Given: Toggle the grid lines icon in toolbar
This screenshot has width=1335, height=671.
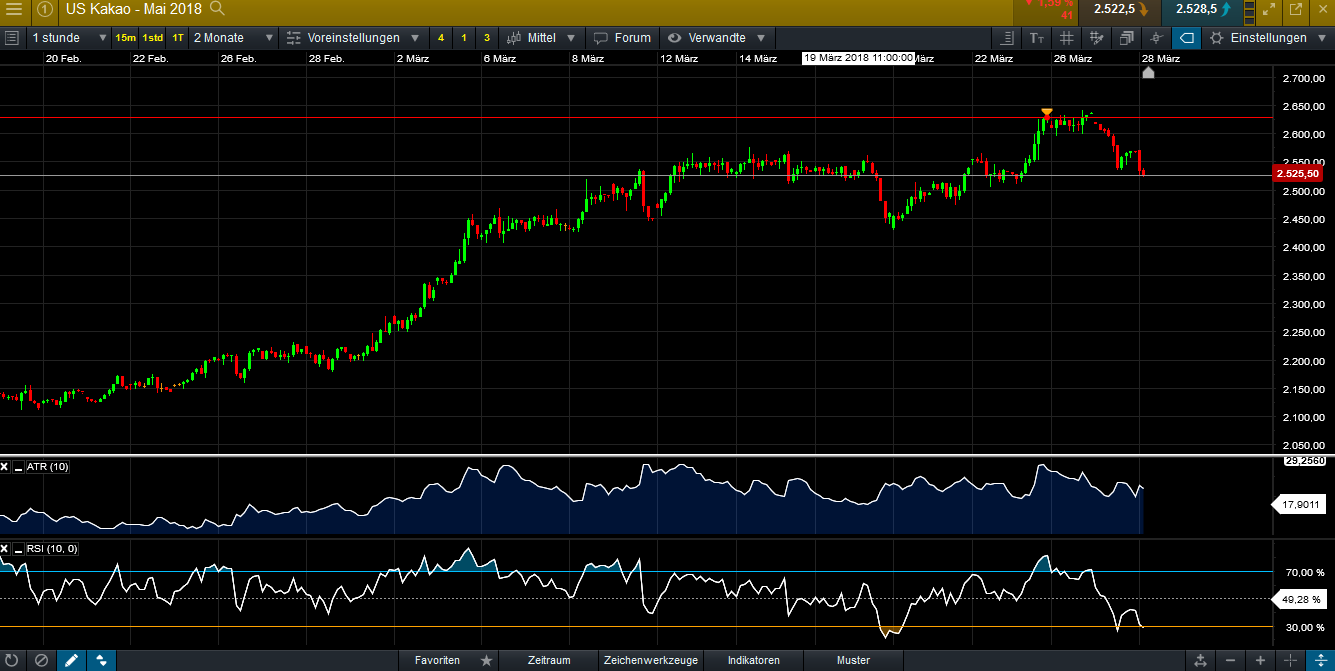Looking at the screenshot, I should (x=1067, y=38).
